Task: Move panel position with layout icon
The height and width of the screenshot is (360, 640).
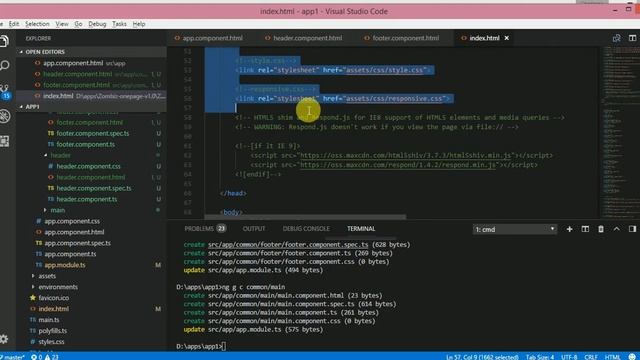Action: pos(632,229)
